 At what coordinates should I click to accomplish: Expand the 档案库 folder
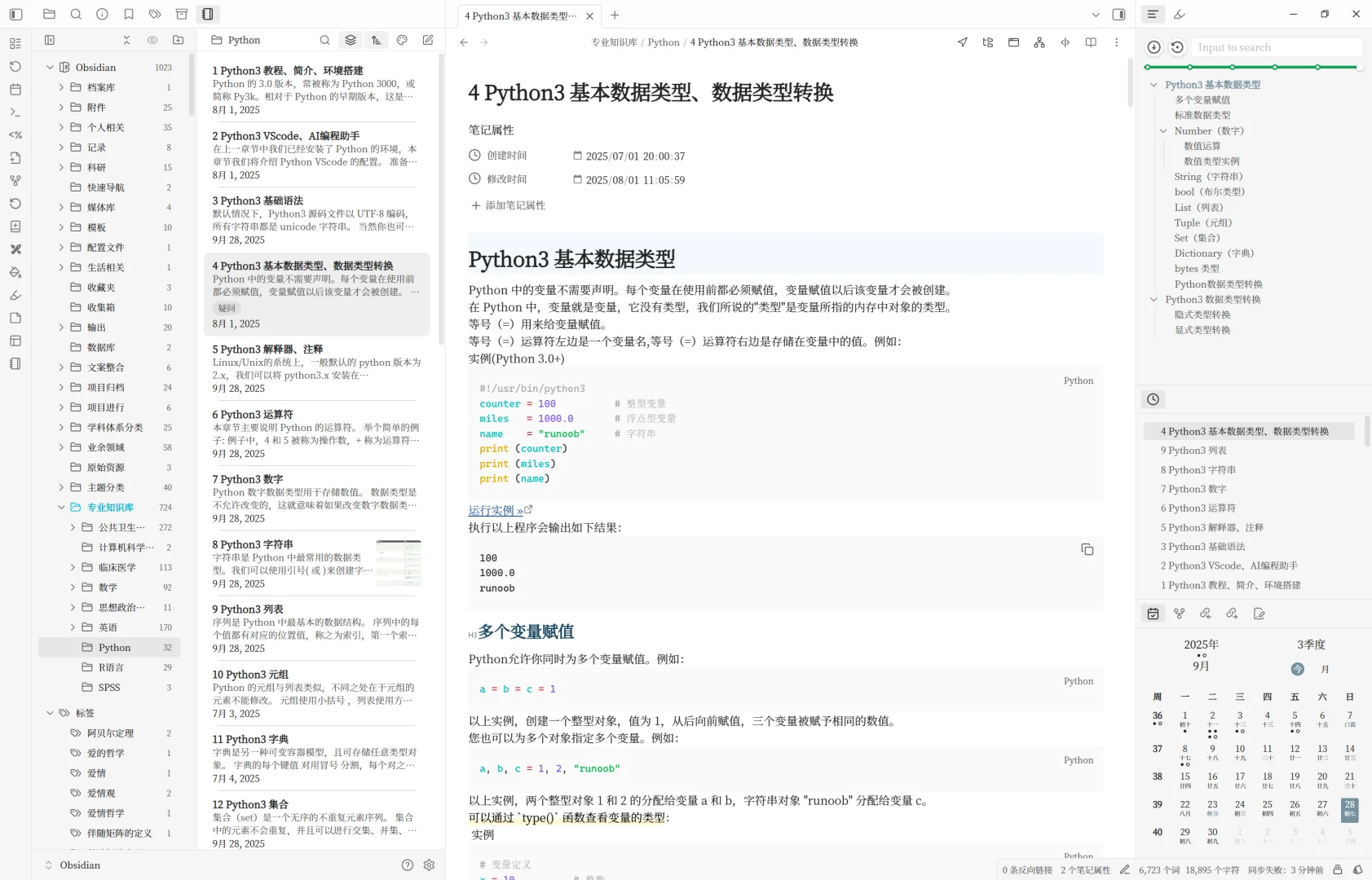click(61, 87)
